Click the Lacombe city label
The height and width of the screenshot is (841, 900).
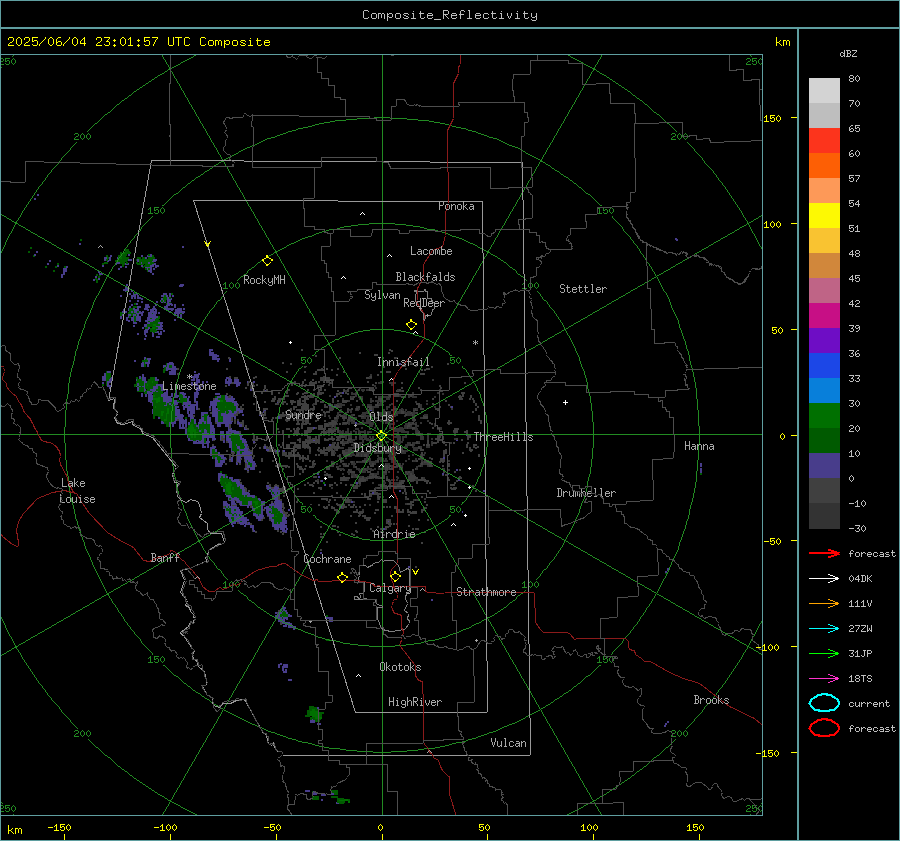pyautogui.click(x=431, y=251)
